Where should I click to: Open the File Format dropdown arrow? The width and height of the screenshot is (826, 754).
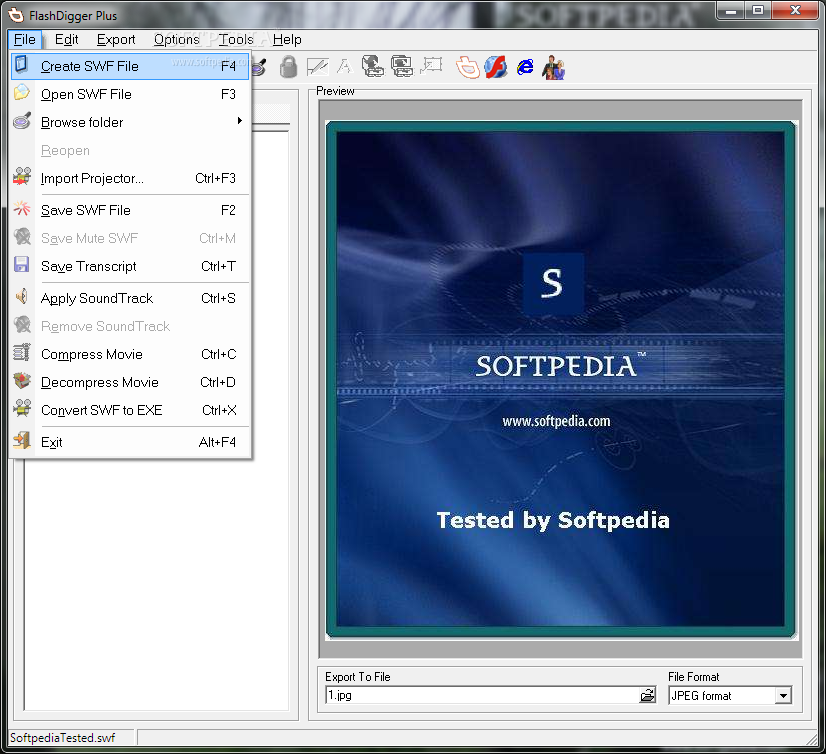[783, 696]
